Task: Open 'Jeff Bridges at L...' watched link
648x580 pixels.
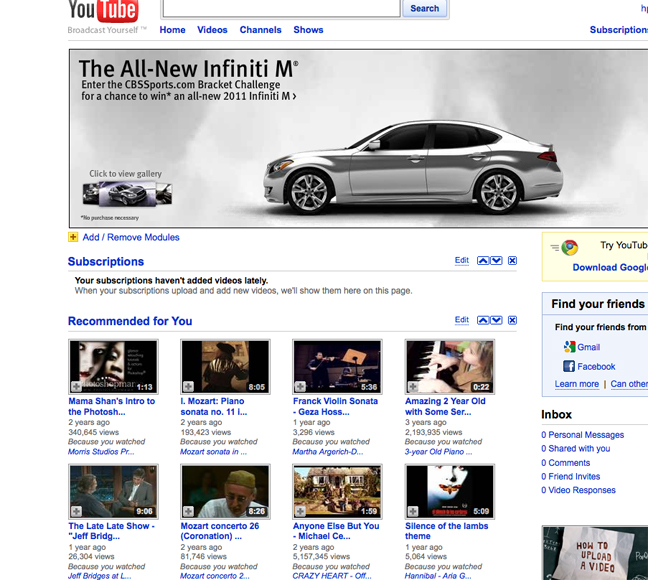Action: click(x=99, y=576)
